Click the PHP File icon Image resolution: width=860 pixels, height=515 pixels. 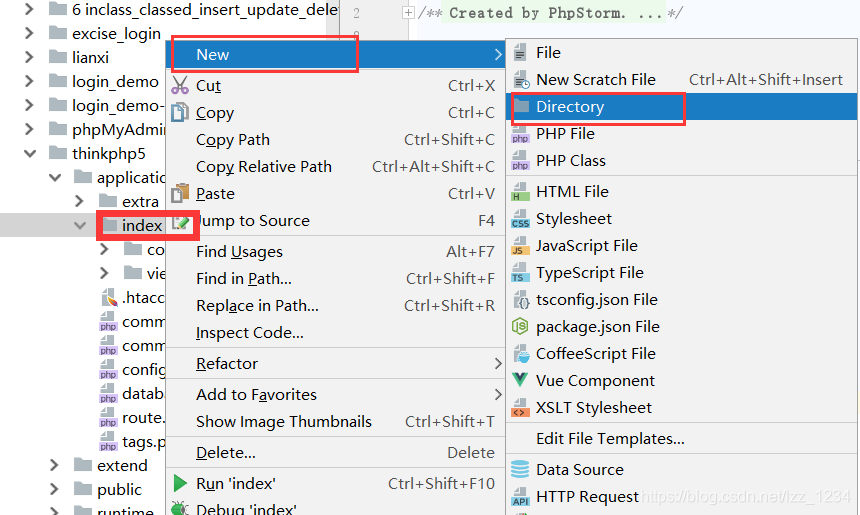(x=520, y=134)
